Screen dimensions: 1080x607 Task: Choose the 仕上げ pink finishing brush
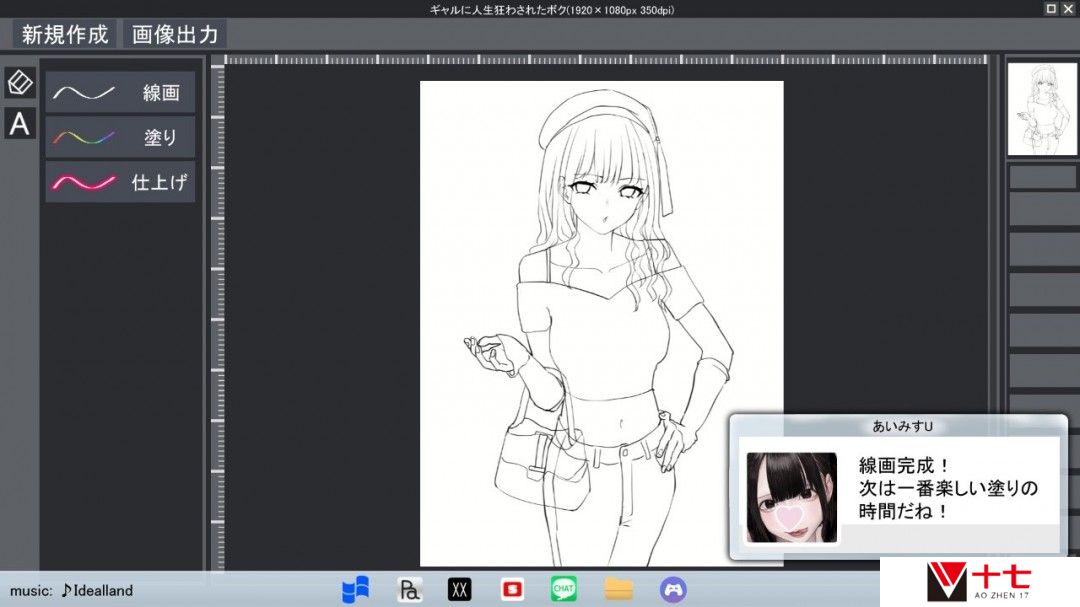[x=120, y=182]
